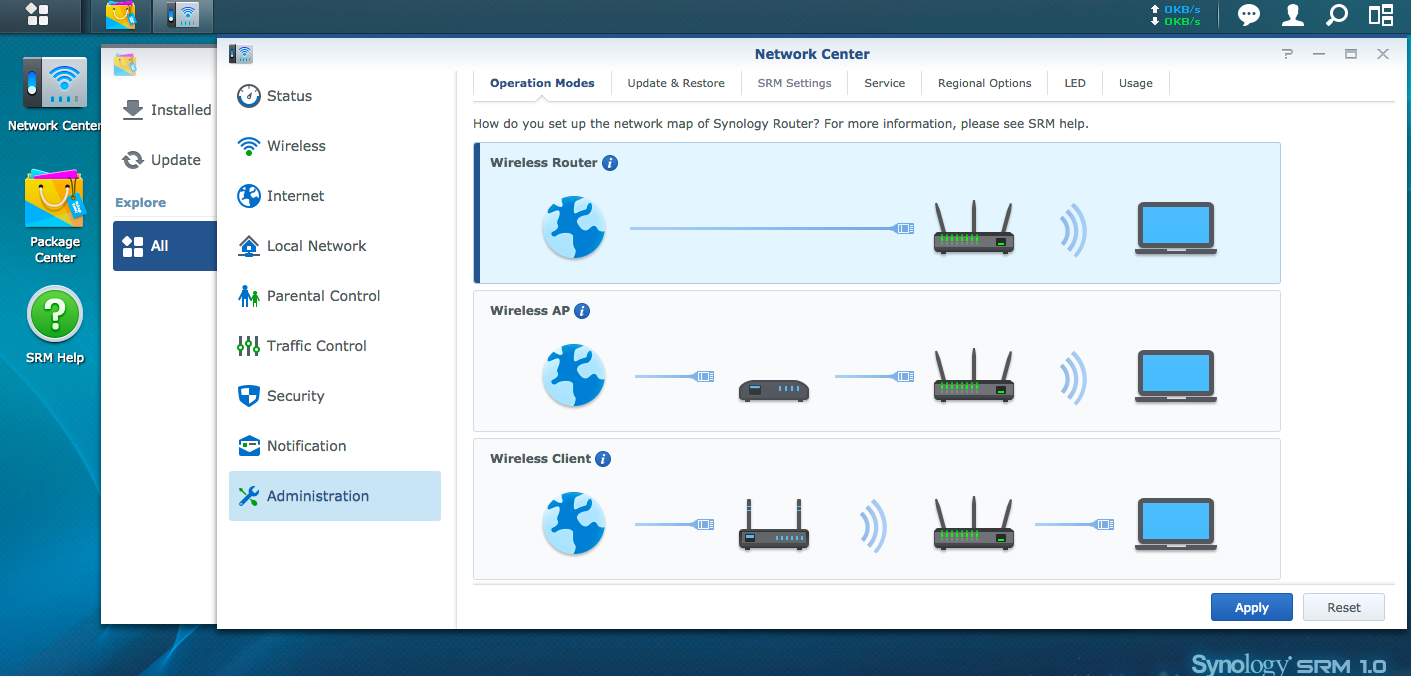Open Update in the Package Center window
Screen dimensions: 1411x676
click(x=165, y=160)
